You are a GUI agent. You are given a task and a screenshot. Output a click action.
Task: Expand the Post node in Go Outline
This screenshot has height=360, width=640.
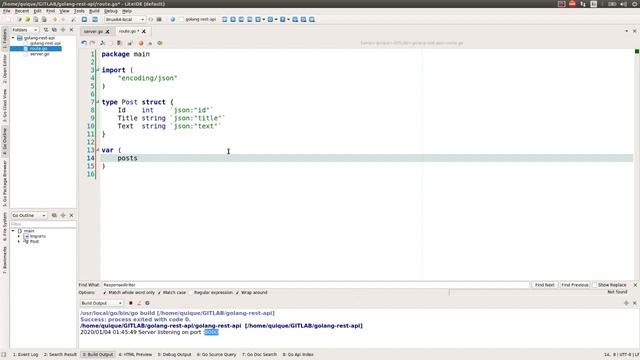(19, 242)
